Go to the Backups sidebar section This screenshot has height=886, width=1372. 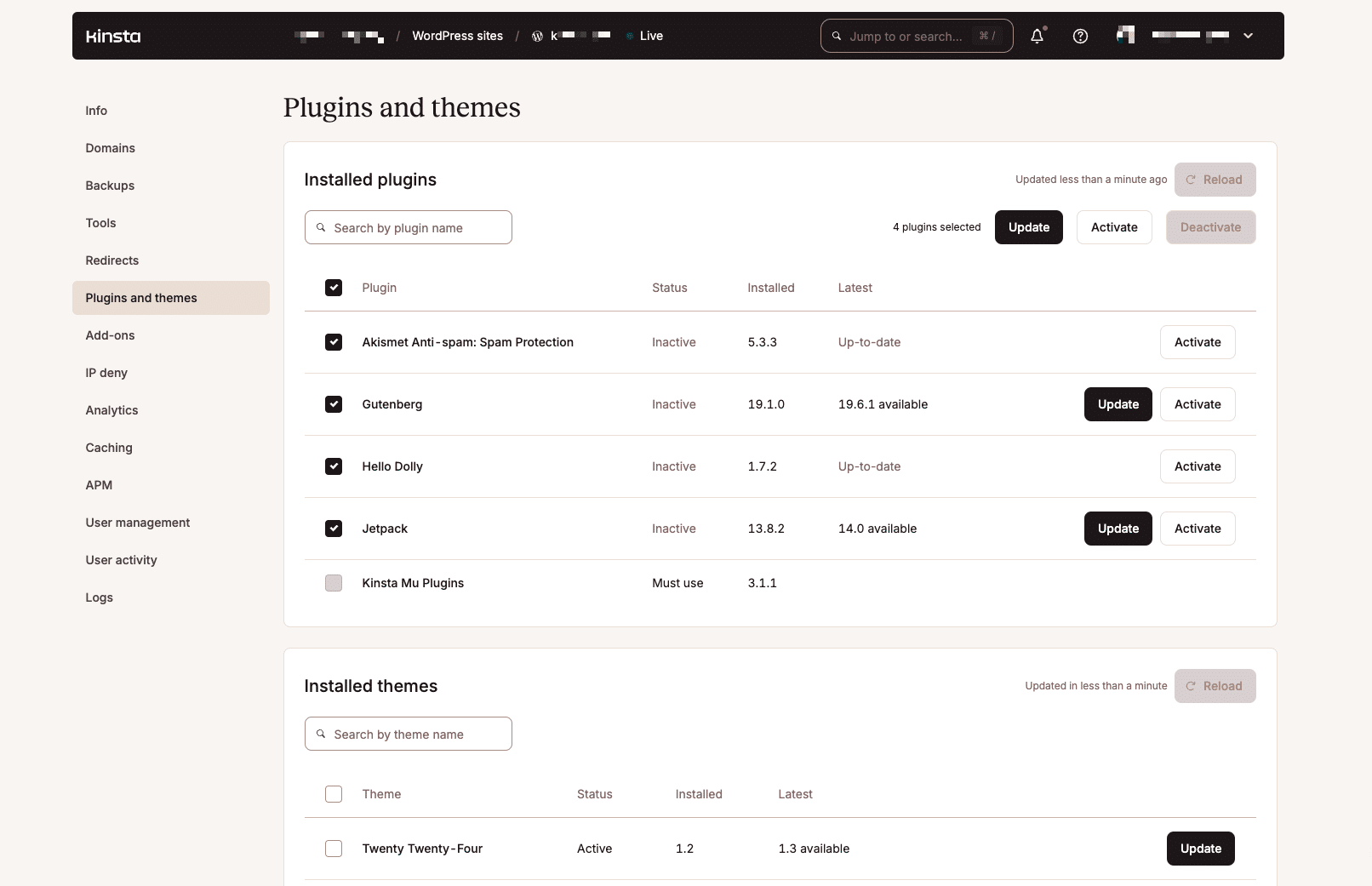click(x=110, y=186)
